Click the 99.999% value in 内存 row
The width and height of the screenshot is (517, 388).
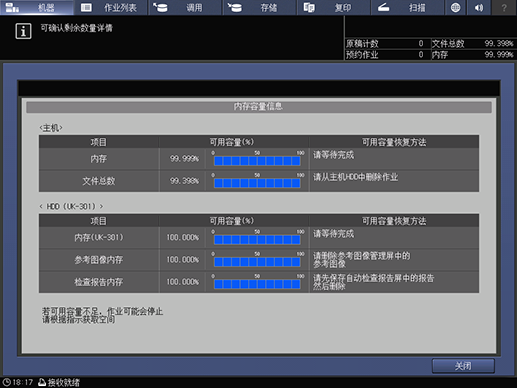[184, 159]
